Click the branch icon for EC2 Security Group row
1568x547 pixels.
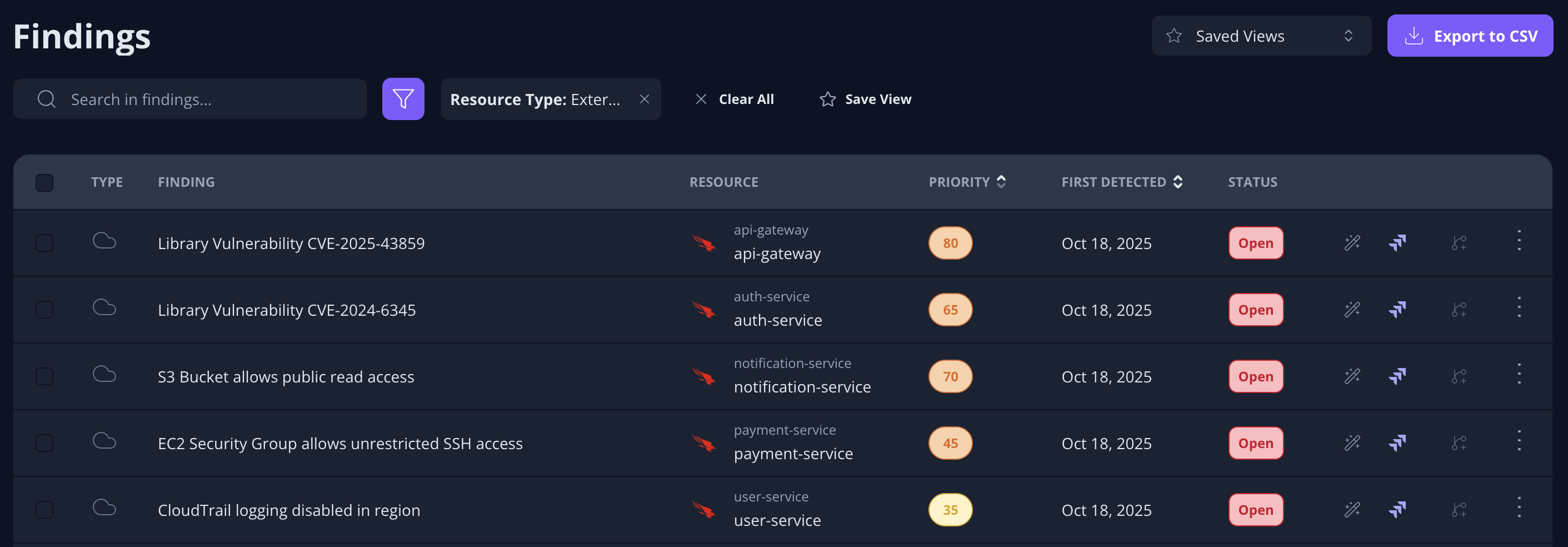point(1459,443)
